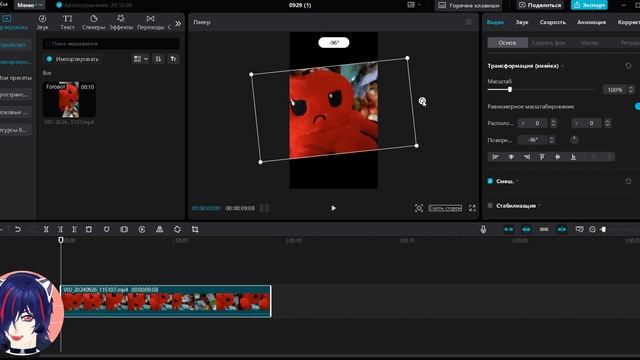640x360 pixels.
Task: Click the rotation -96° value field
Action: click(x=533, y=140)
